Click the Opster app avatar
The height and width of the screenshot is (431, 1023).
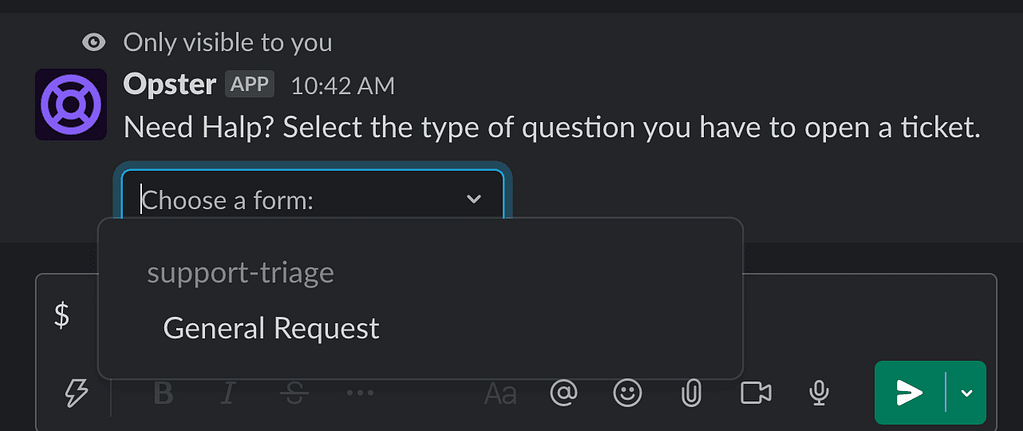click(x=70, y=104)
